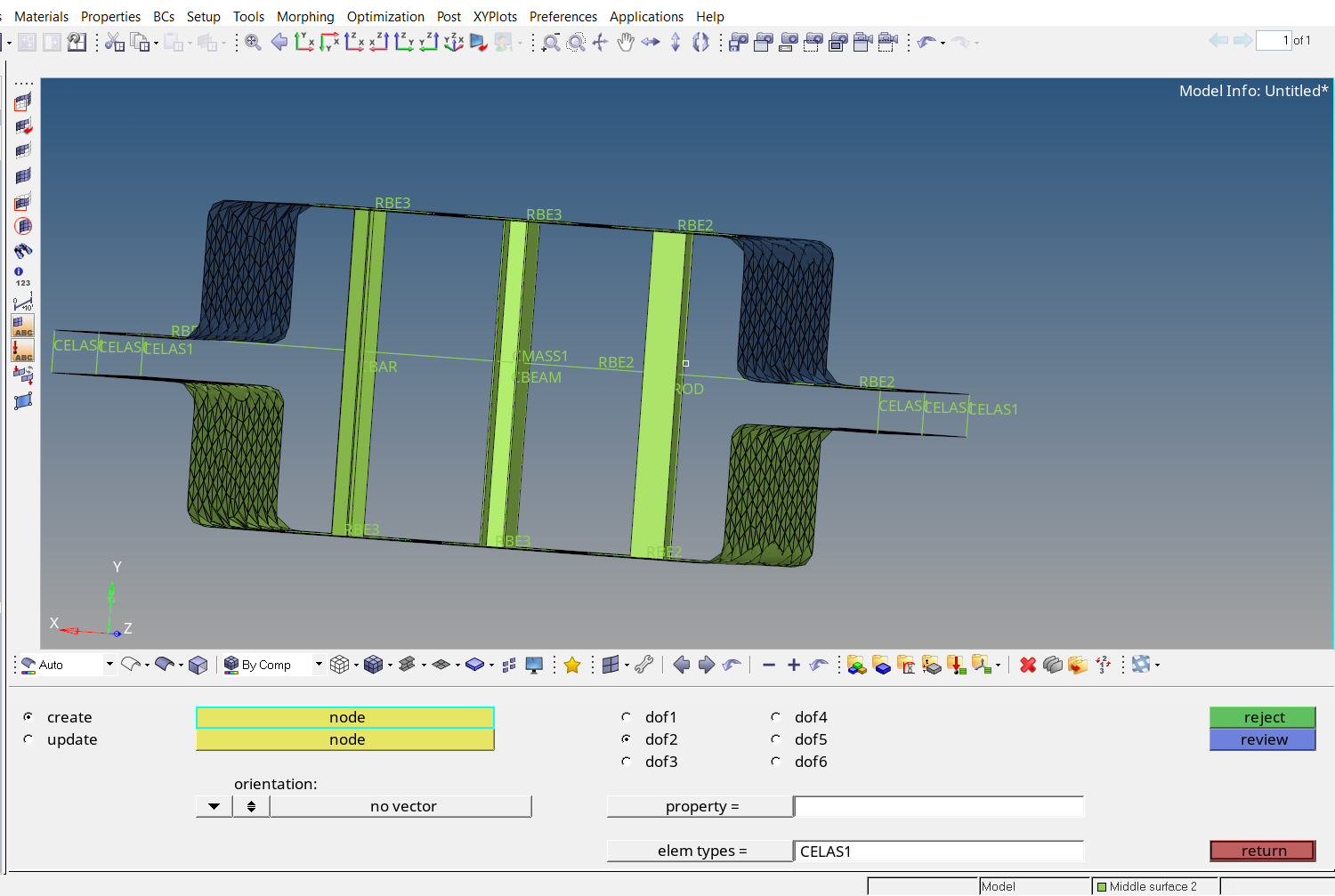Select the isometric view icon
Image resolution: width=1335 pixels, height=896 pixels.
(x=454, y=42)
